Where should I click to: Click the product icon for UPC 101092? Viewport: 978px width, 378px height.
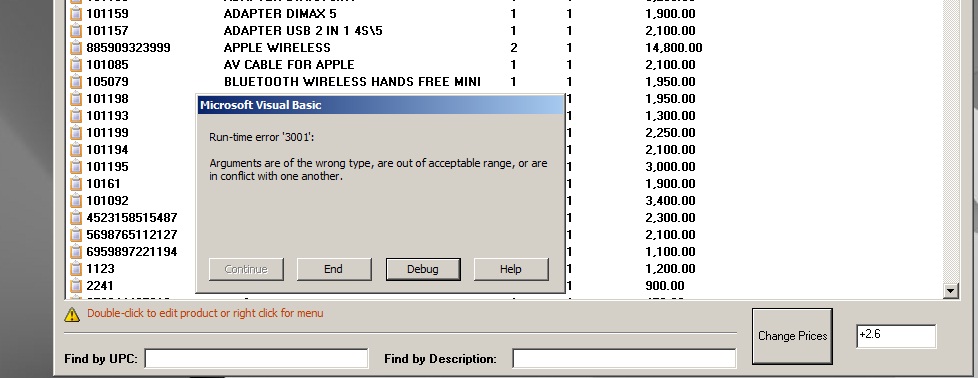pos(75,200)
